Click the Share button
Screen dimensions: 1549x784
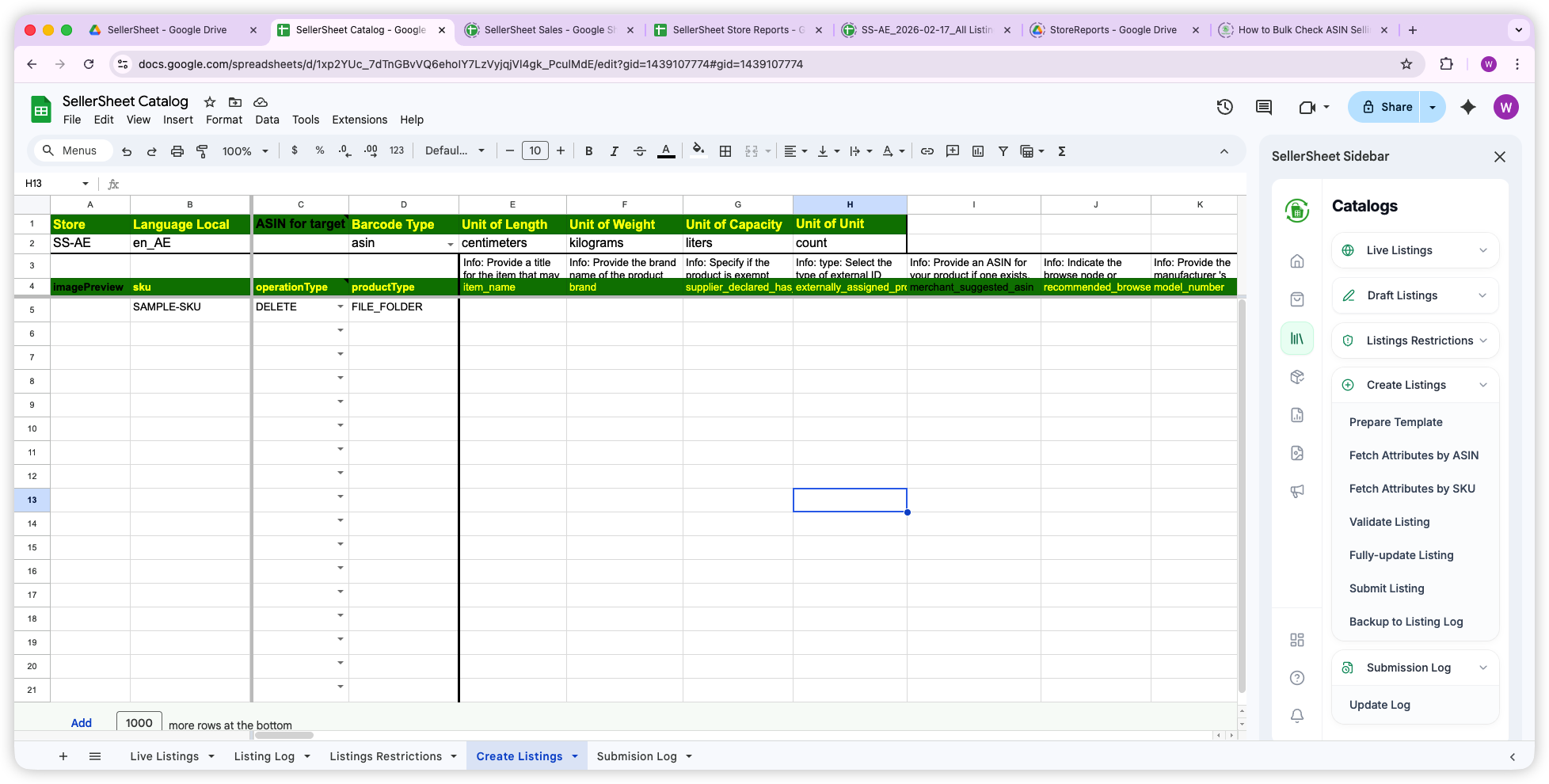(x=1393, y=106)
